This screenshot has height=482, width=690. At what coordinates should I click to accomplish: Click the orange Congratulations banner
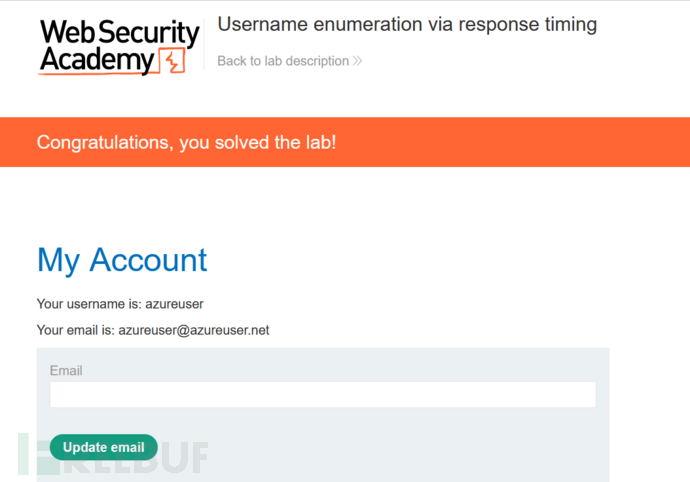(x=500, y=142)
